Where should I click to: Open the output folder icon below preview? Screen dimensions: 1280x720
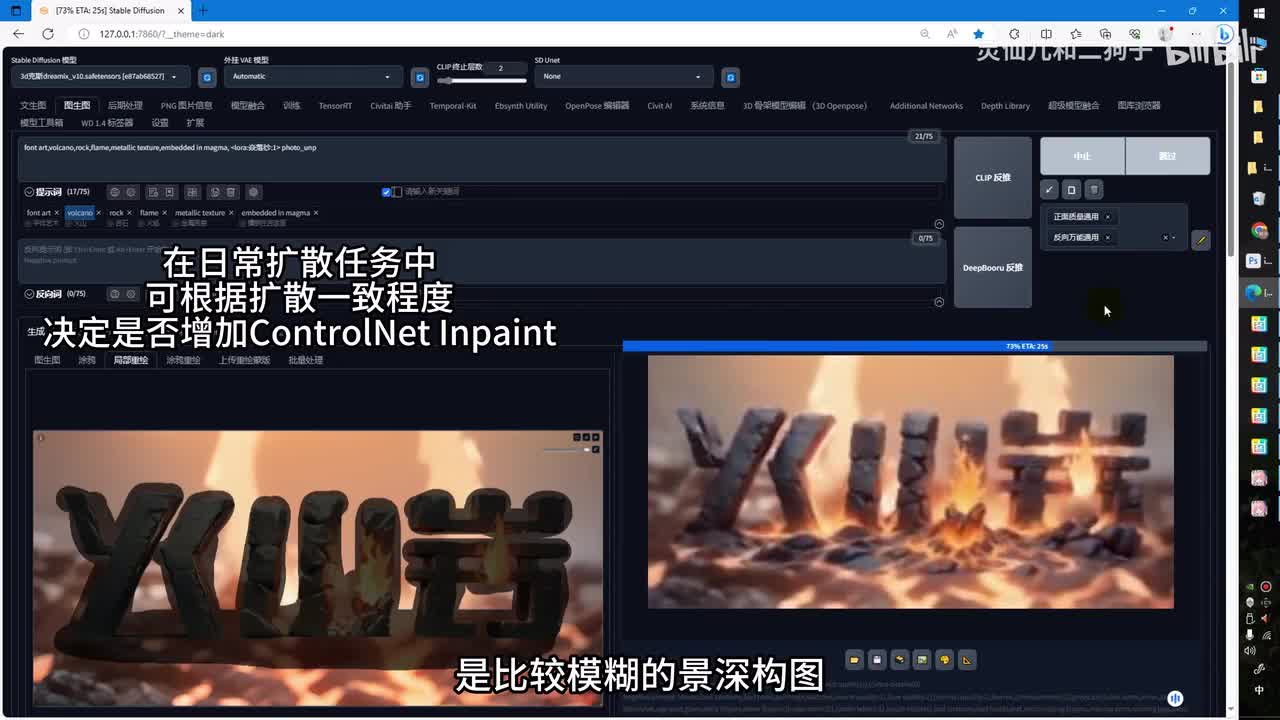854,660
